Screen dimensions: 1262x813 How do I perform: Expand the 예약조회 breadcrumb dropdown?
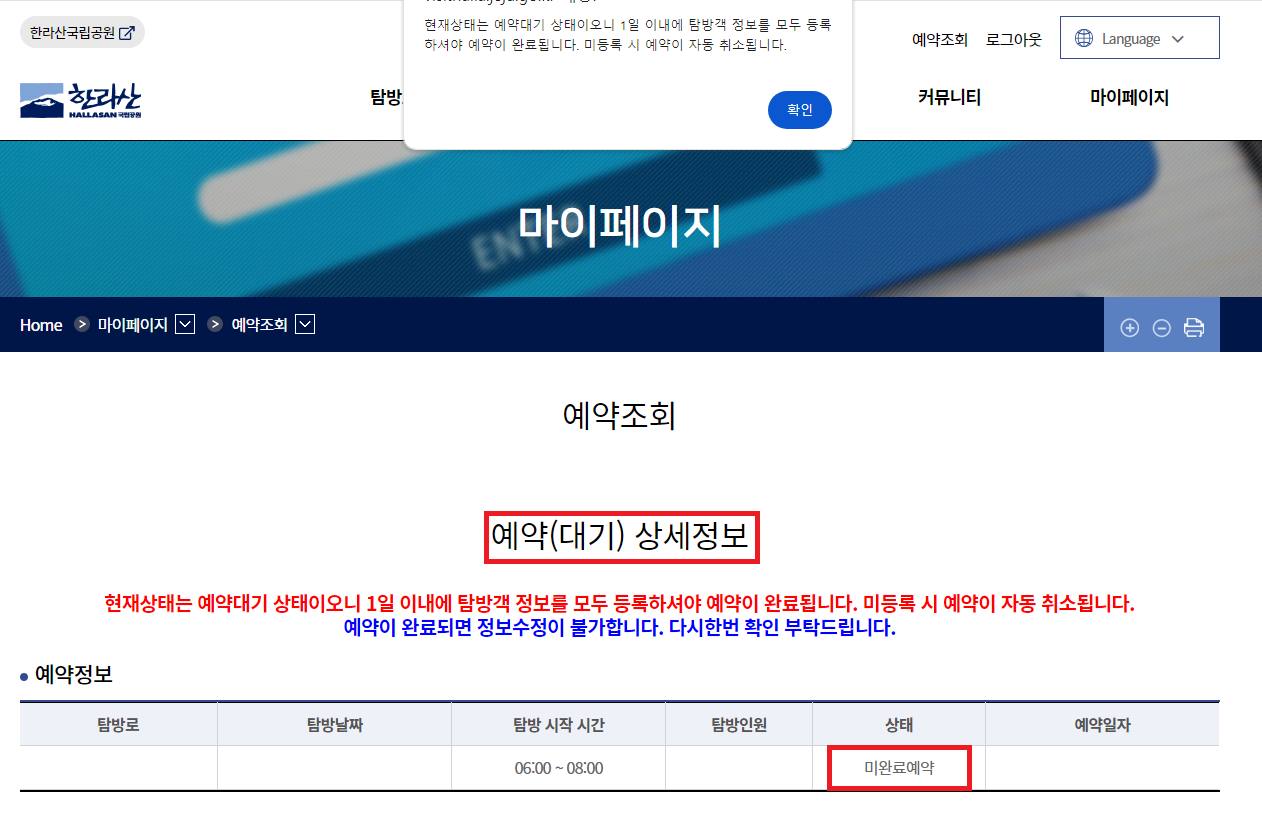pos(305,324)
